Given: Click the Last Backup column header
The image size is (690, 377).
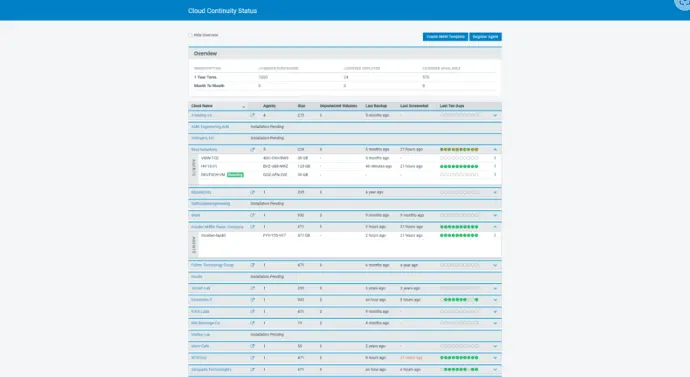Looking at the screenshot, I should pyautogui.click(x=376, y=106).
